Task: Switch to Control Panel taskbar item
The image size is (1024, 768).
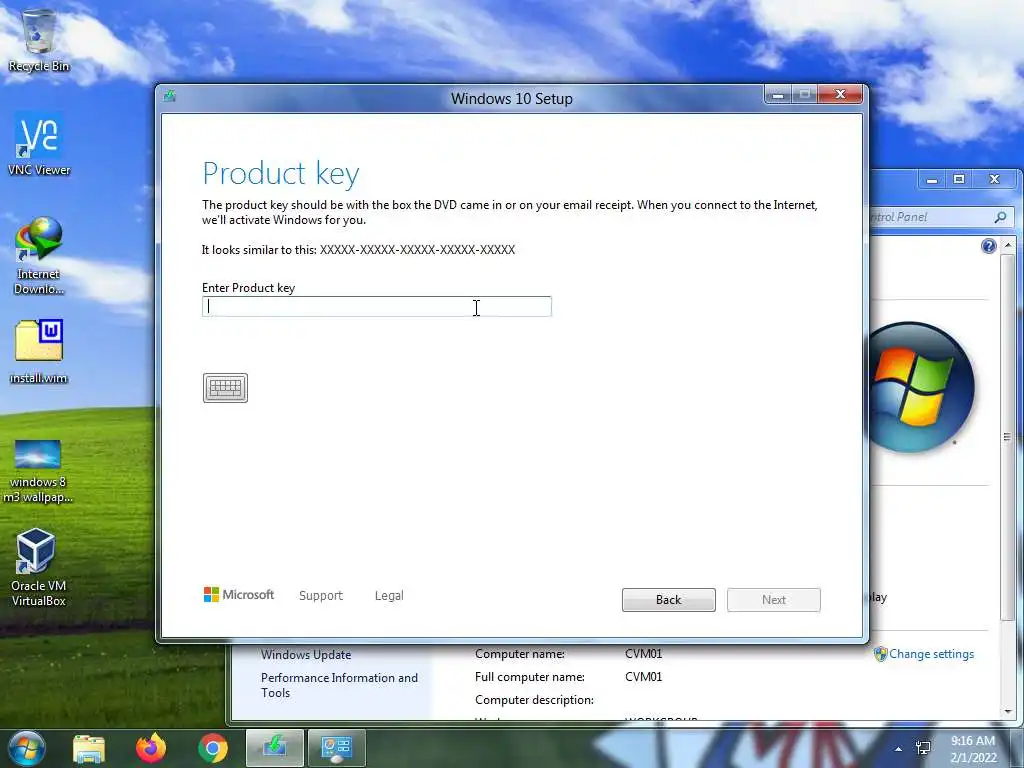Action: click(336, 748)
